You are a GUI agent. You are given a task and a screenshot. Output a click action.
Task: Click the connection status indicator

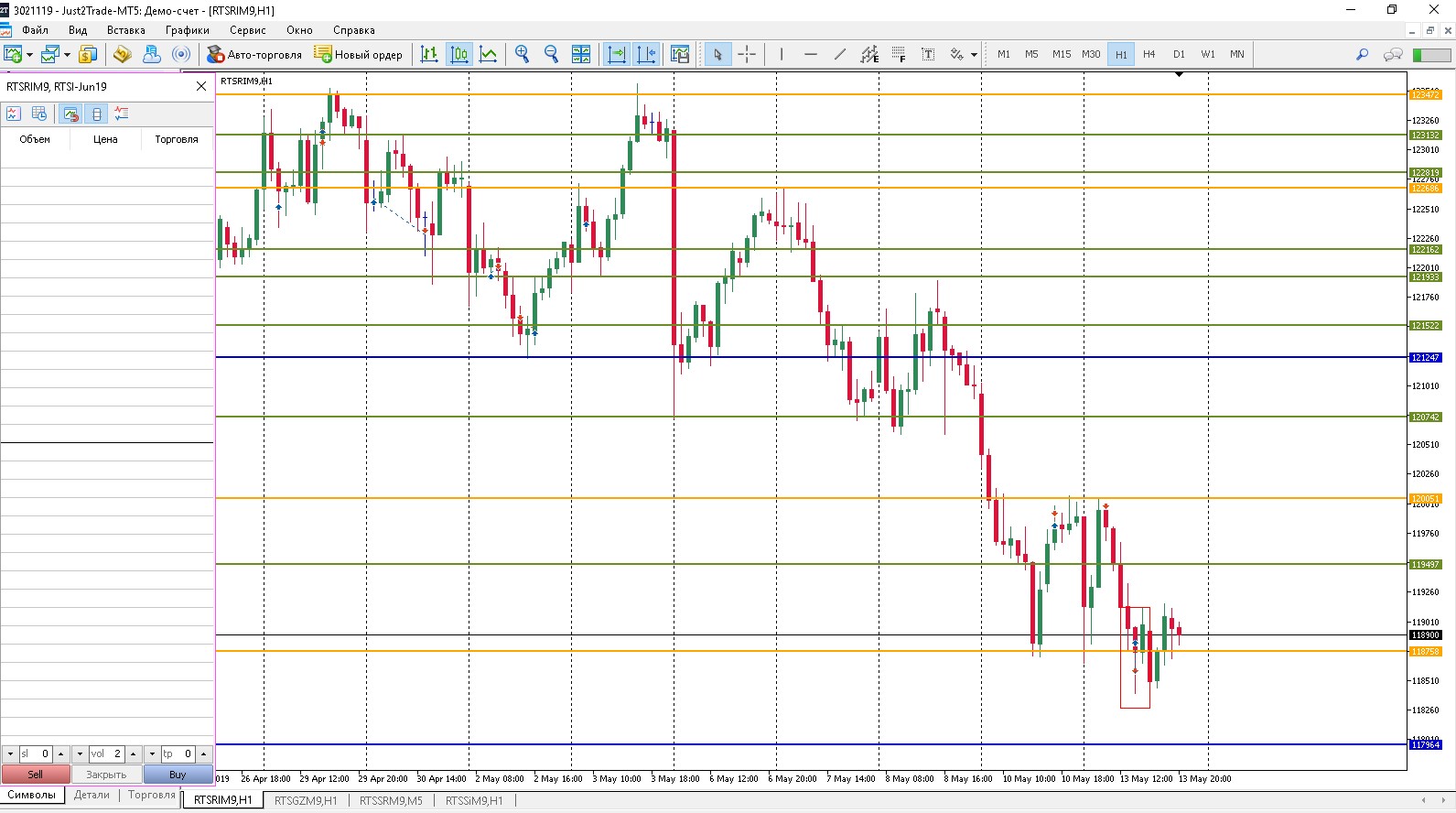(1432, 54)
